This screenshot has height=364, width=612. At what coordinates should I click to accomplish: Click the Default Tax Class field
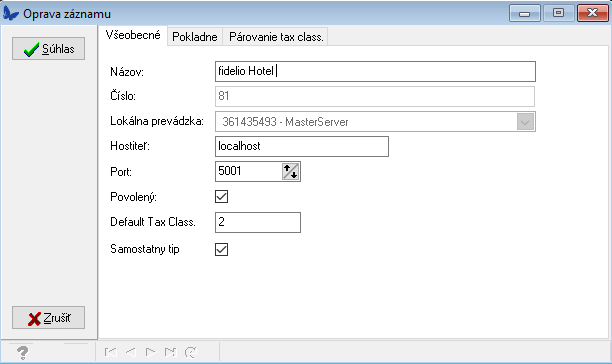(x=258, y=222)
